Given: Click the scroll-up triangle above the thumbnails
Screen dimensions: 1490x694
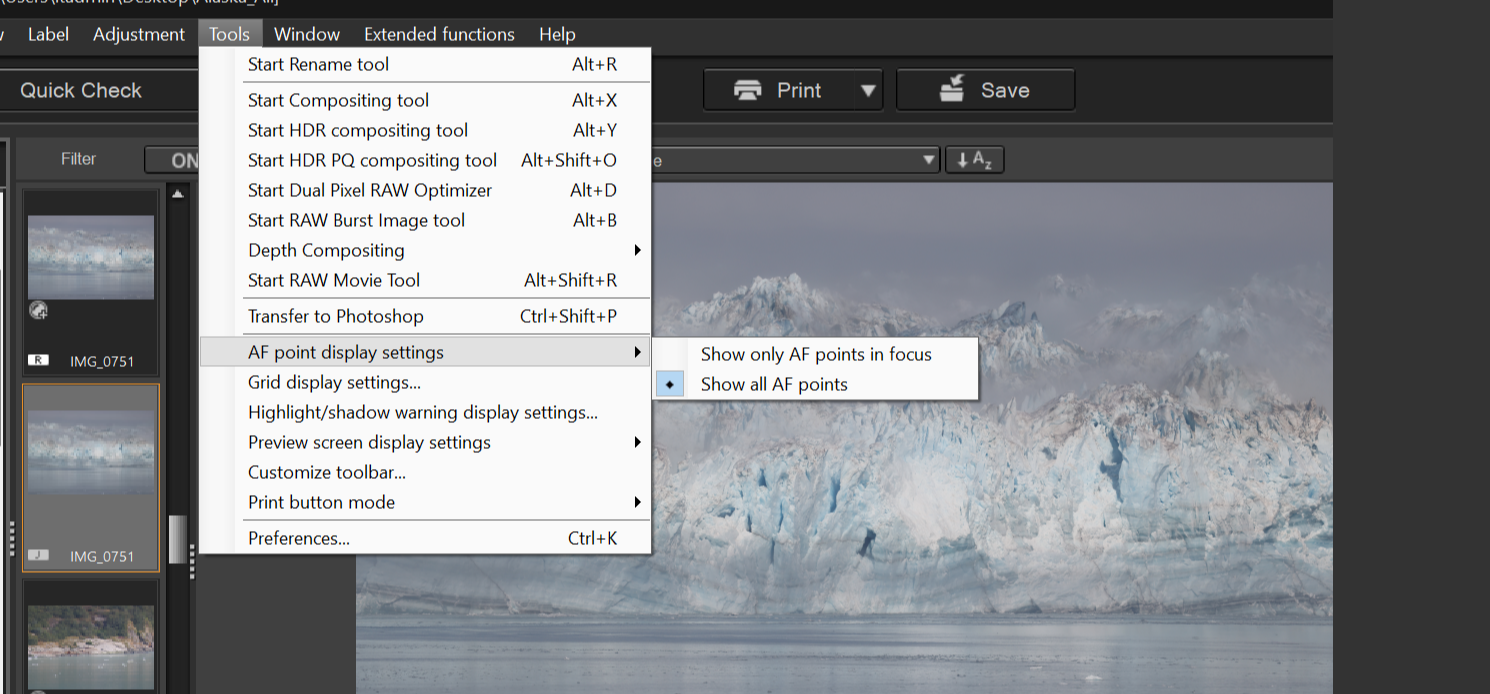Looking at the screenshot, I should click(178, 192).
